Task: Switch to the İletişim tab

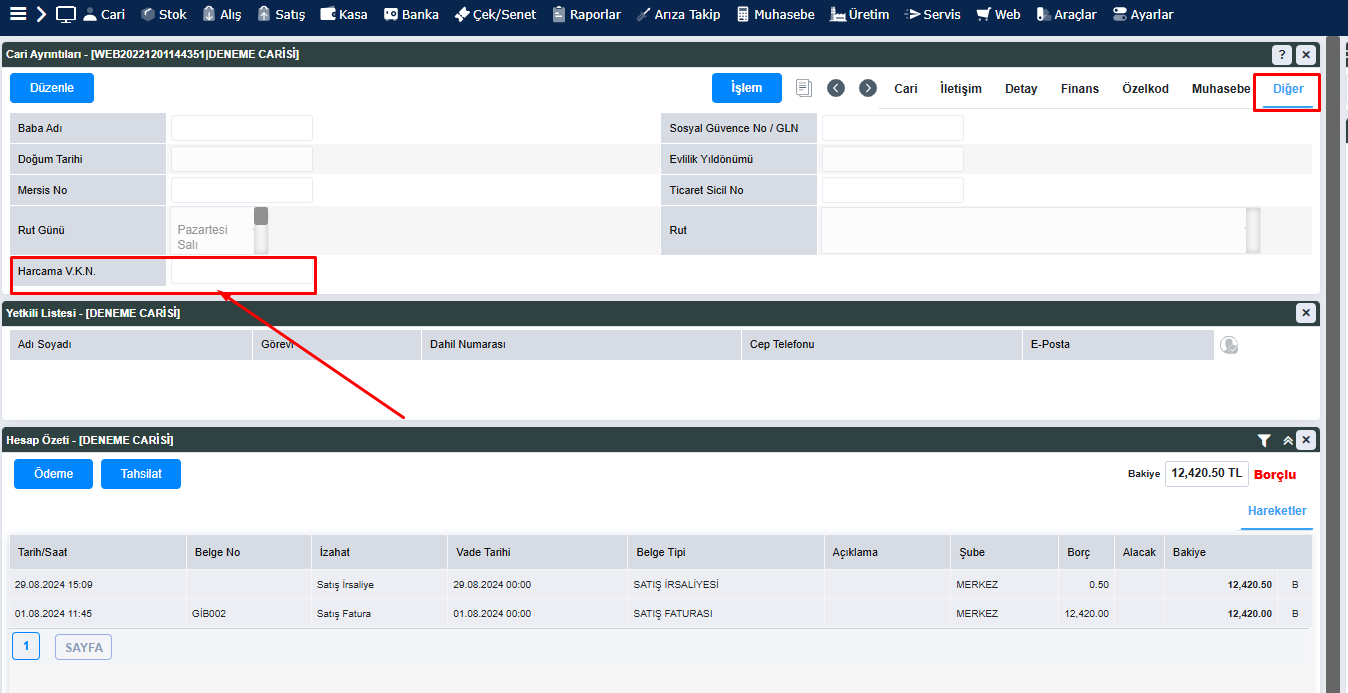Action: point(960,89)
